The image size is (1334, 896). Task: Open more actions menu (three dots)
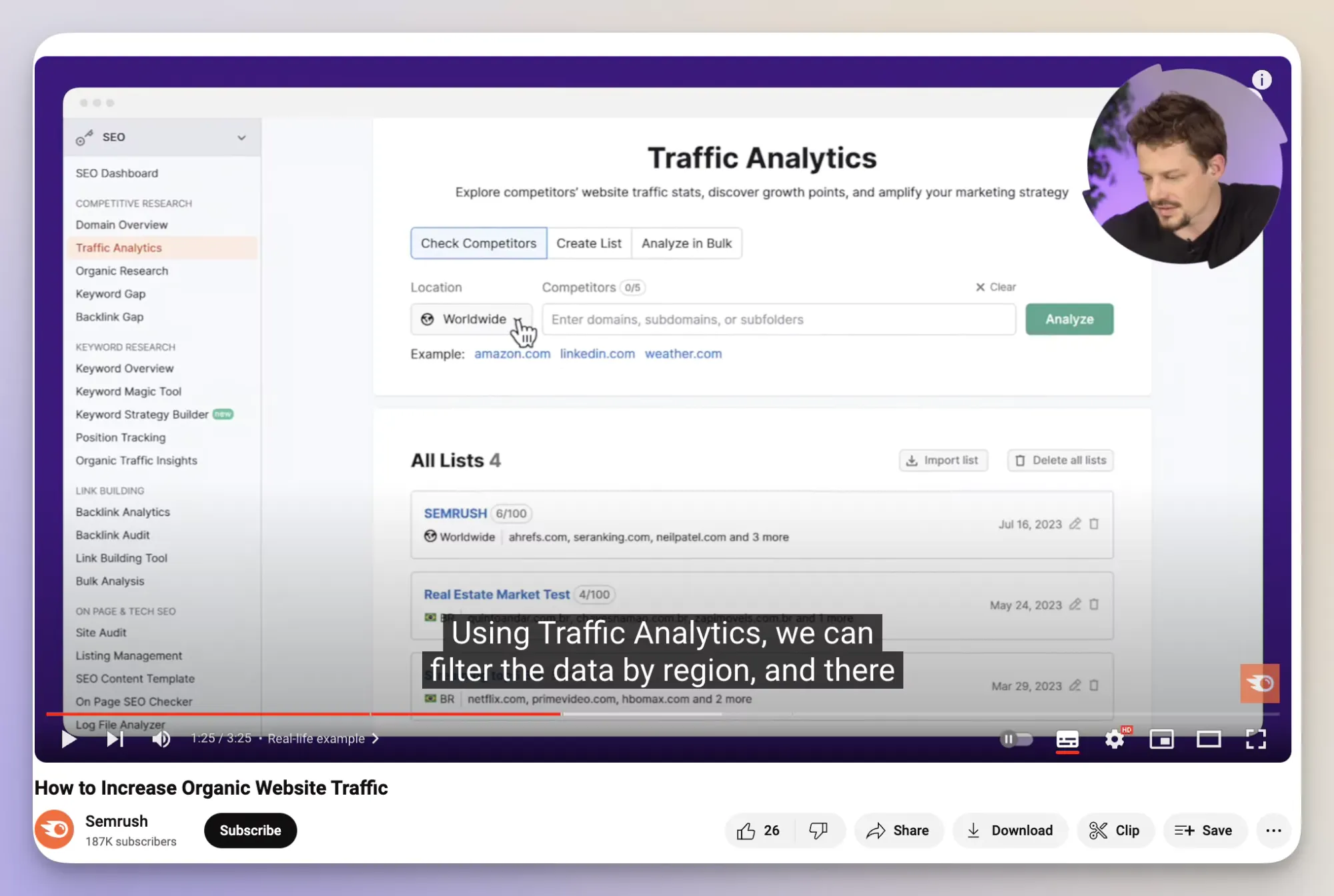pos(1273,831)
